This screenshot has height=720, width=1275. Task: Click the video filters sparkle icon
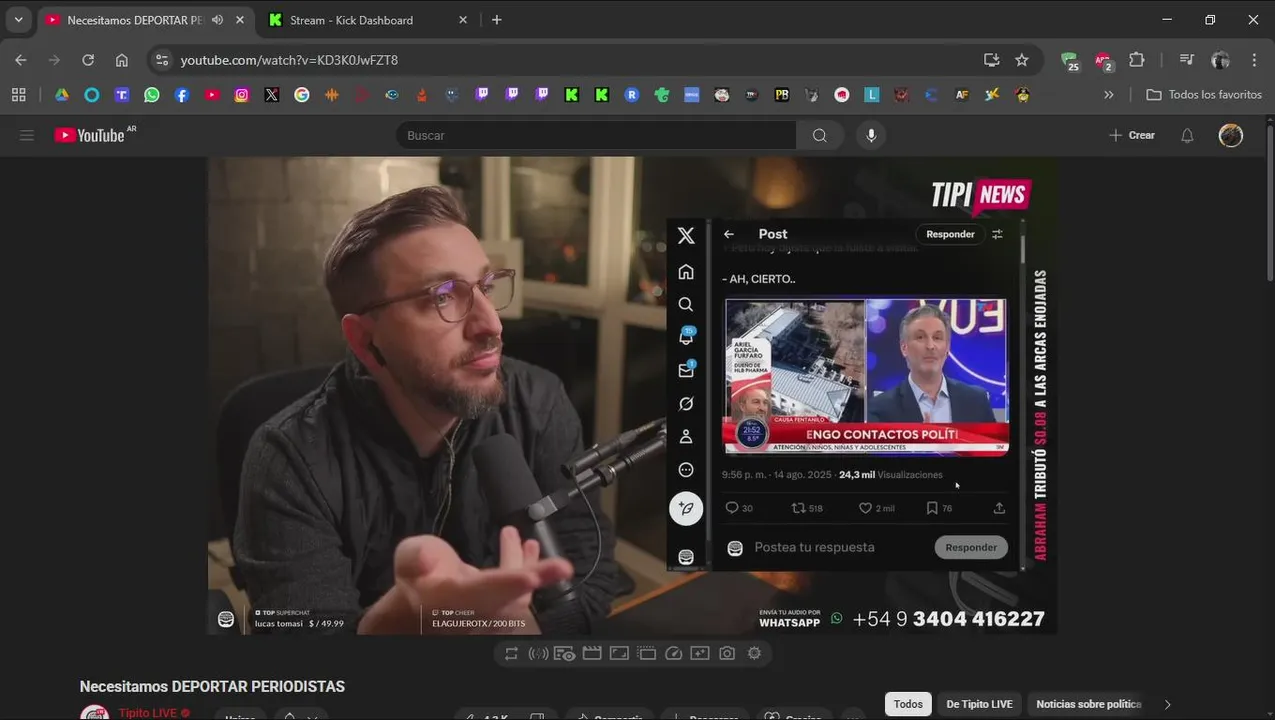pos(700,653)
